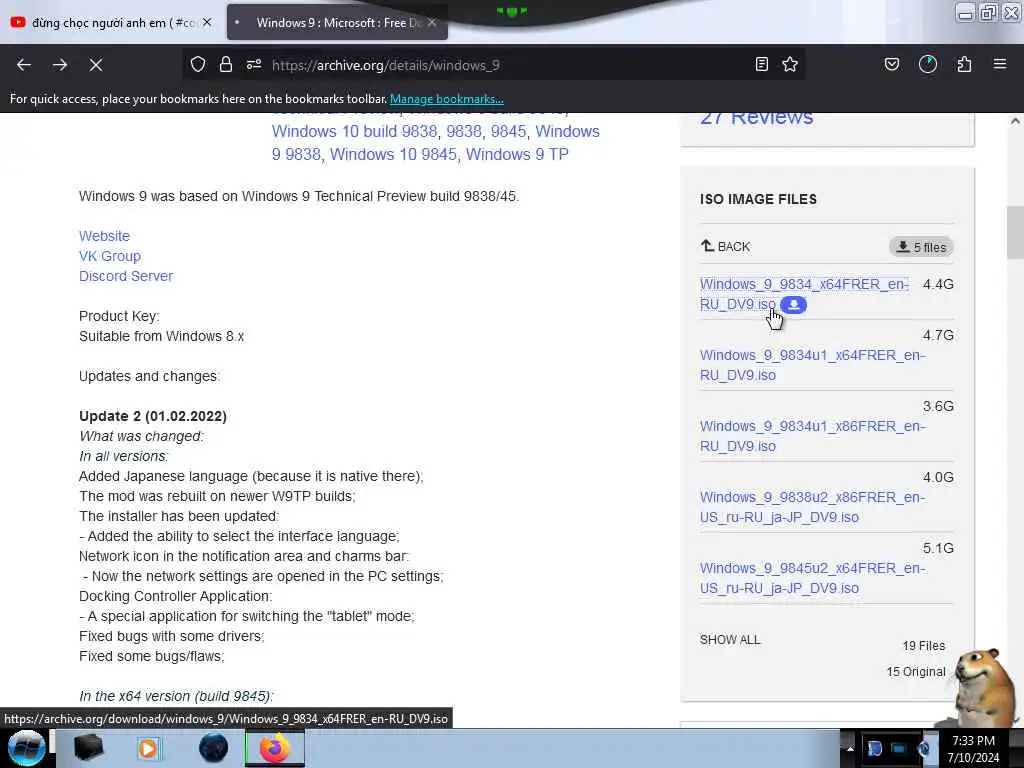Show hidden system tray icons
This screenshot has height=768, width=1024.
tap(850, 749)
